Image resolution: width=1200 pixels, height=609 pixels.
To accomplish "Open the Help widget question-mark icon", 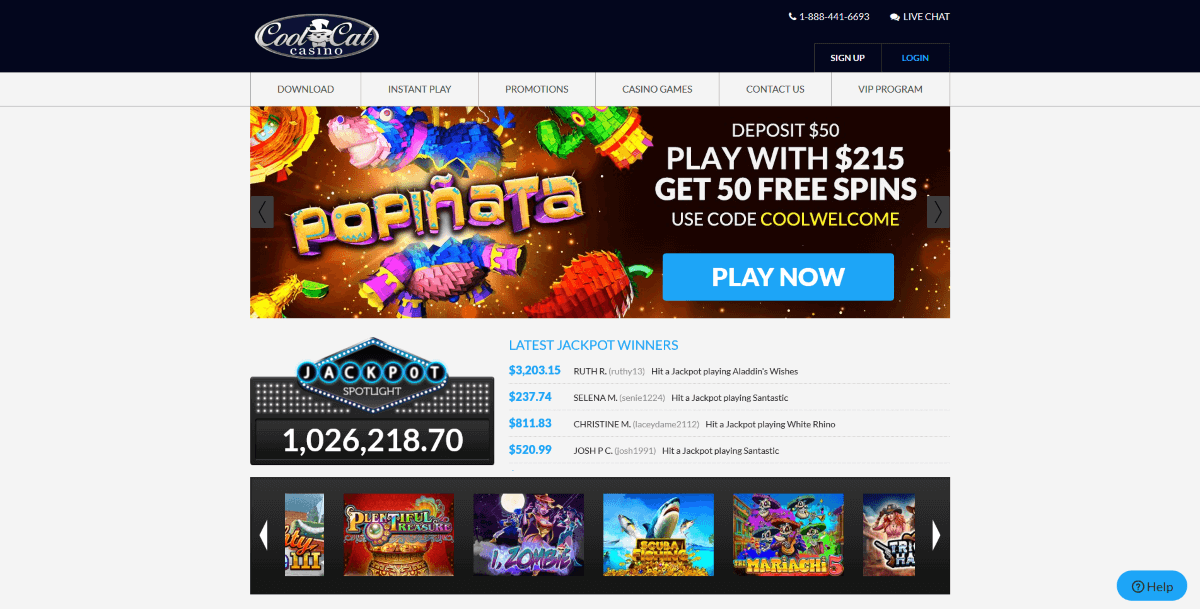I will [x=1137, y=587].
